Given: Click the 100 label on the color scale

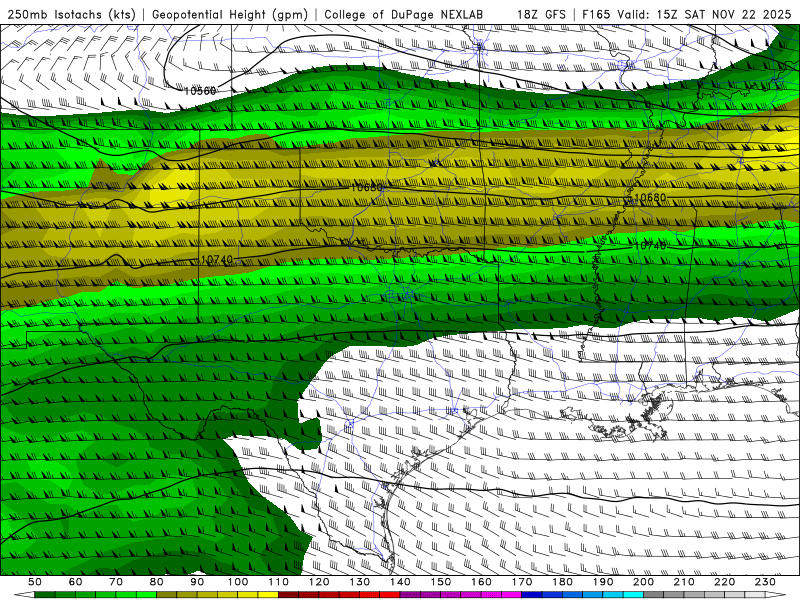Looking at the screenshot, I should click(238, 582).
